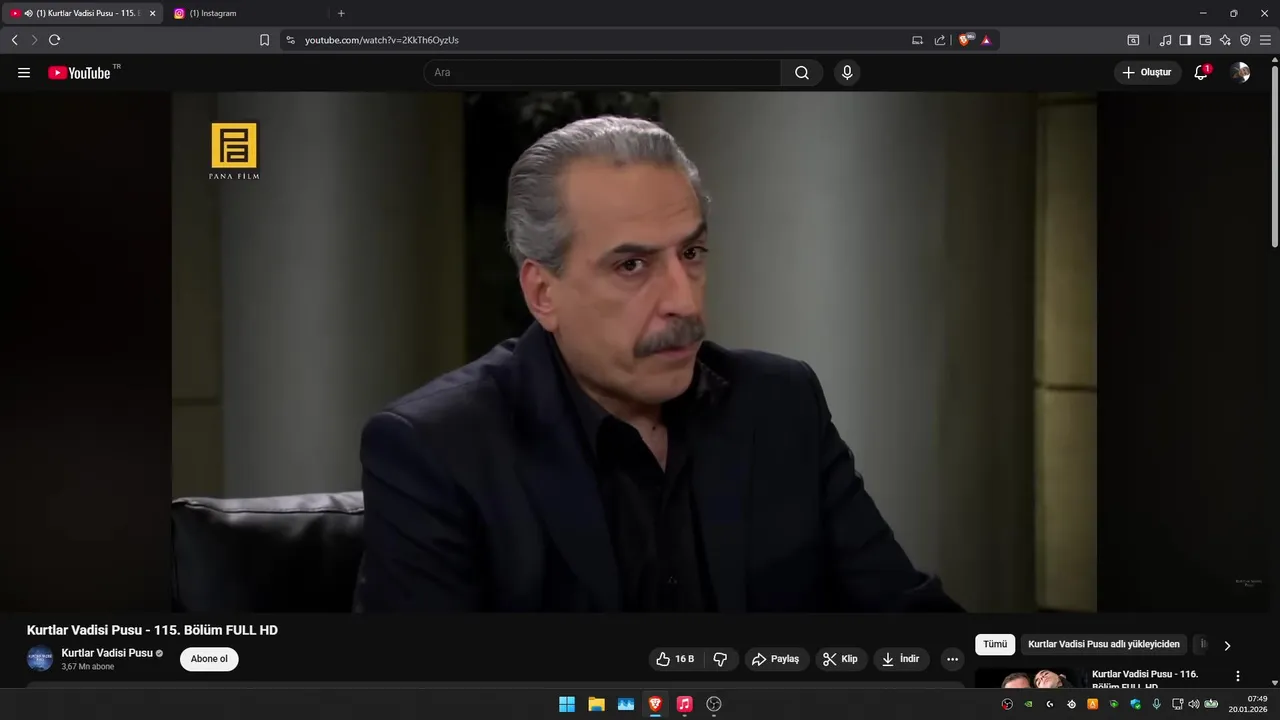Open the taskbar clock and date
Viewport: 1280px width, 720px height.
pos(1250,704)
